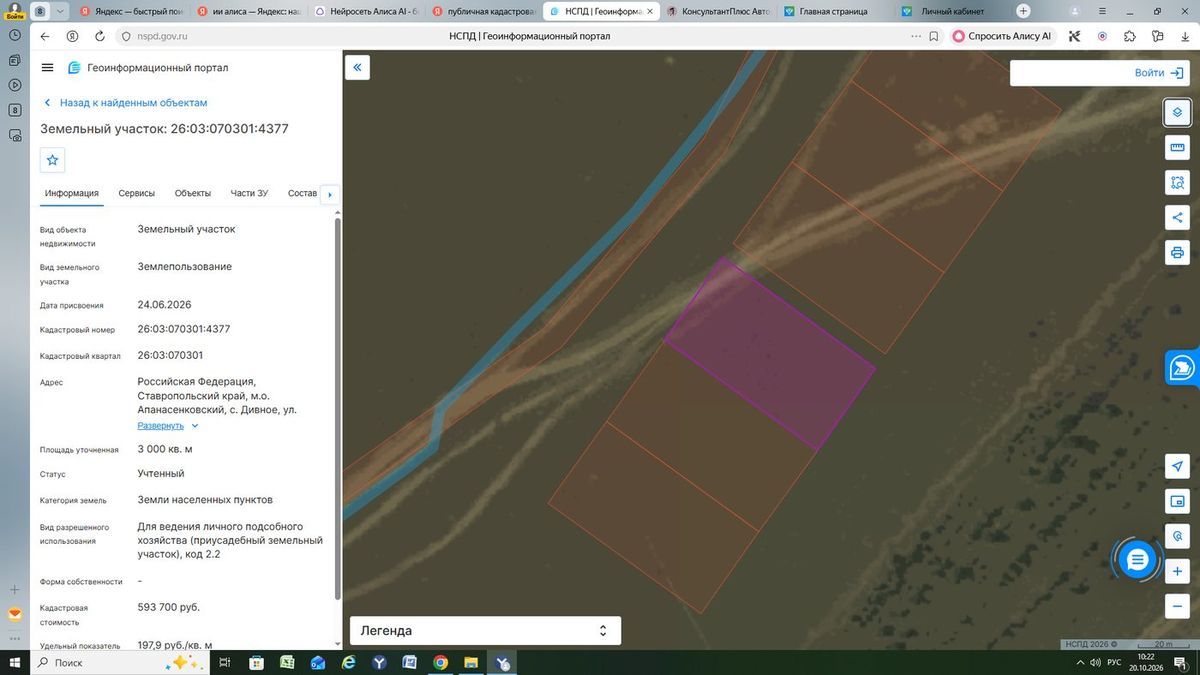
Task: Open the portal hamburger menu
Action: pyautogui.click(x=47, y=67)
